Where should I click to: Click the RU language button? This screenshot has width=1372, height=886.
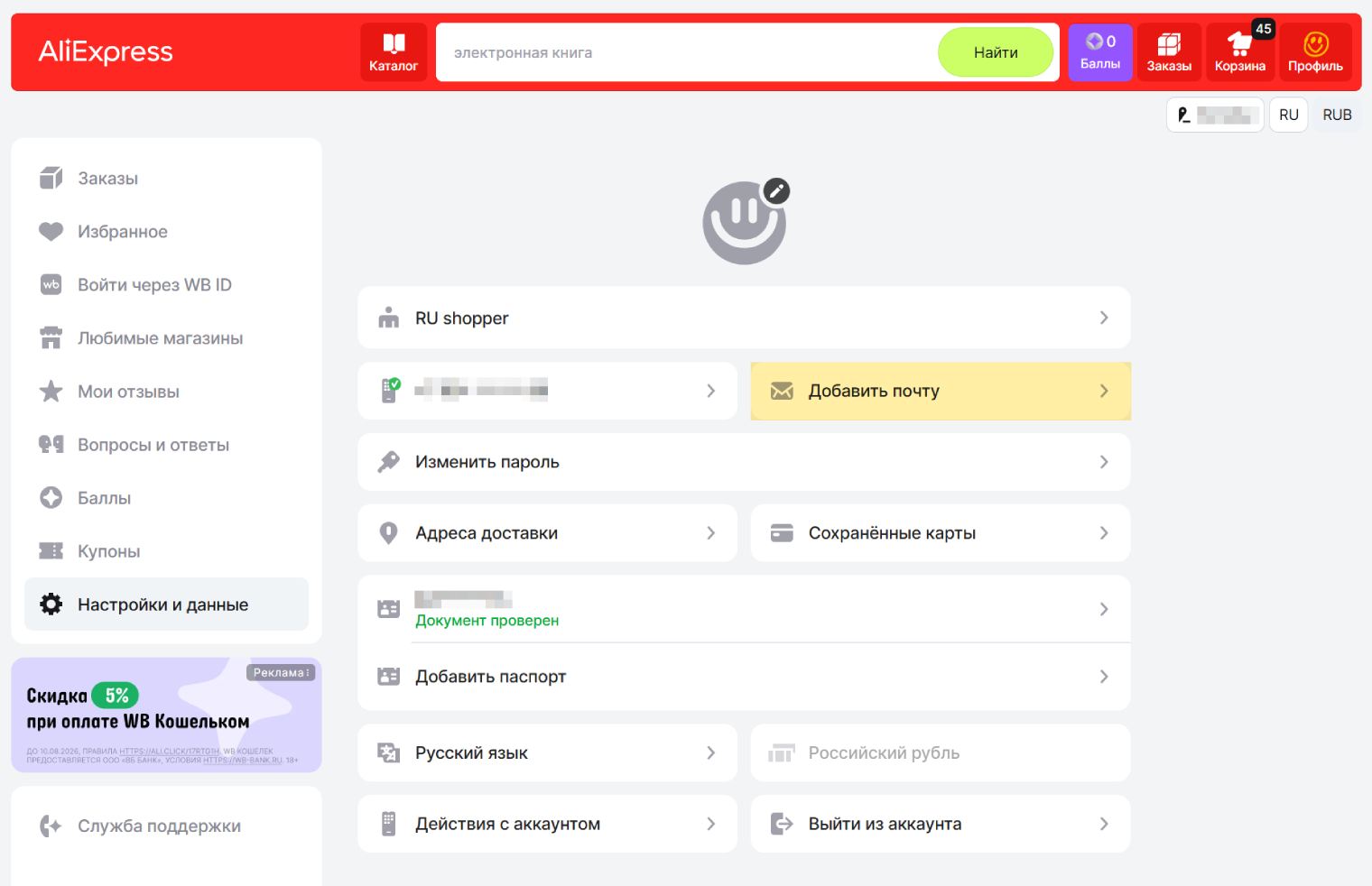pos(1289,115)
